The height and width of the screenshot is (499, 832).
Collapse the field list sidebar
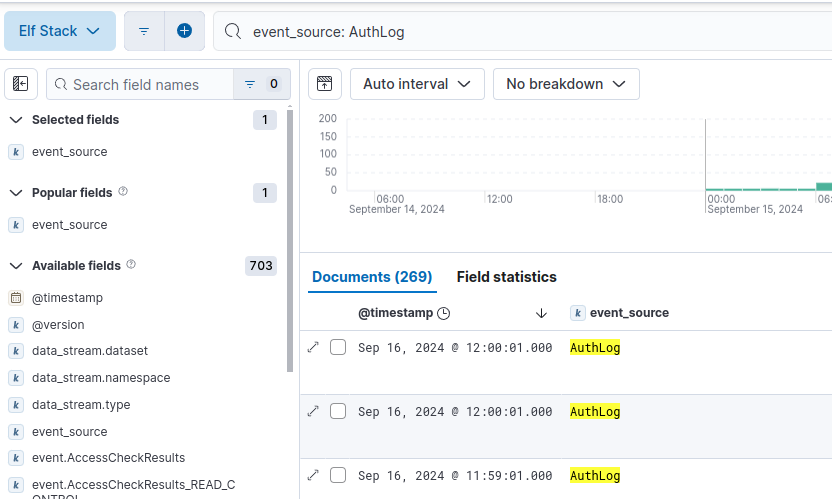click(21, 84)
